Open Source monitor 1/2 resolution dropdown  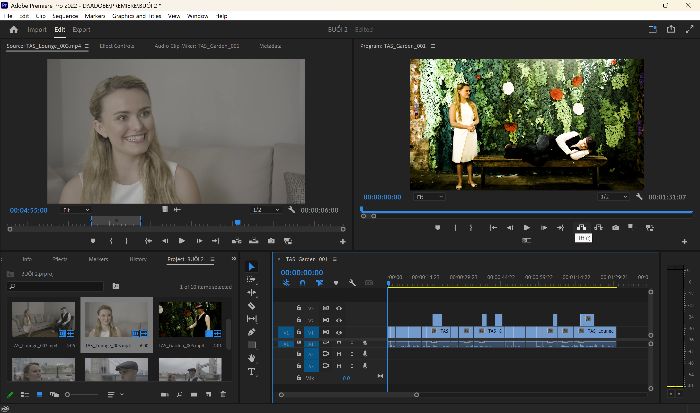pos(266,210)
